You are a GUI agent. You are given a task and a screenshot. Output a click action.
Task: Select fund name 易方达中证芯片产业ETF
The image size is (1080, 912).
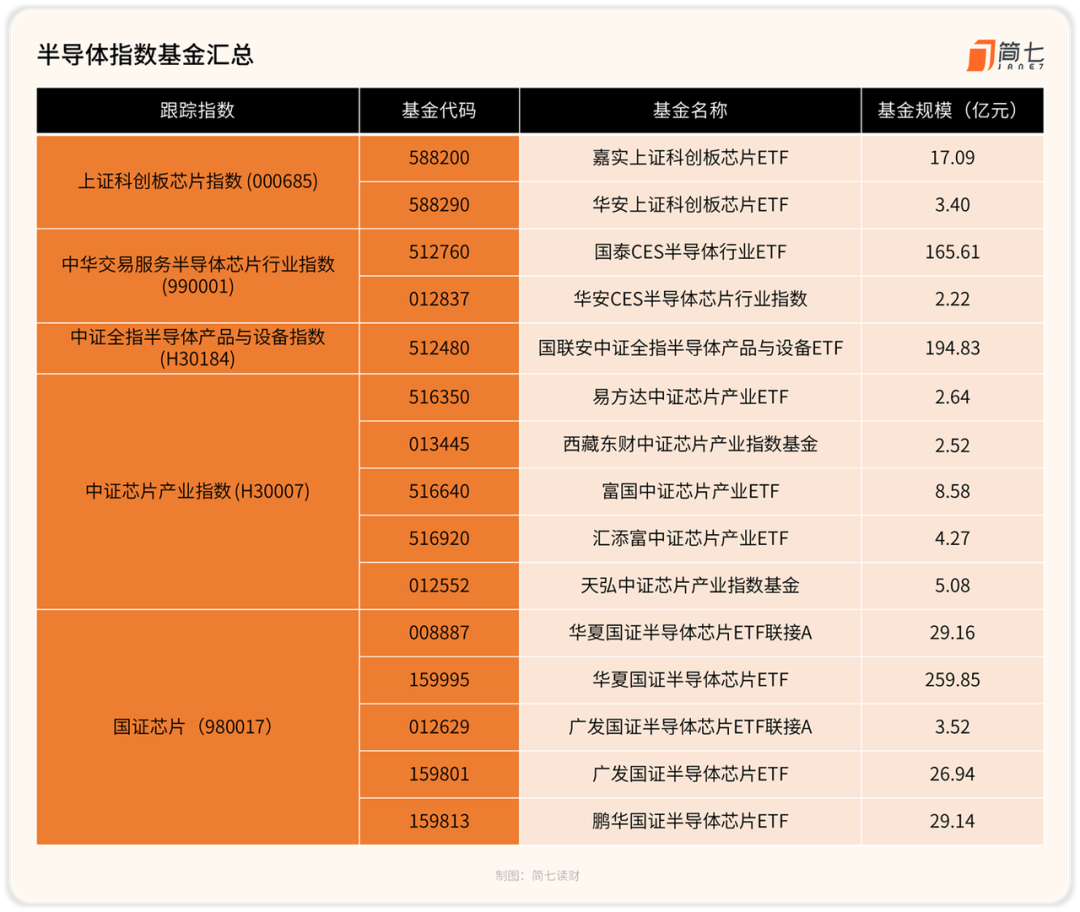(x=690, y=397)
